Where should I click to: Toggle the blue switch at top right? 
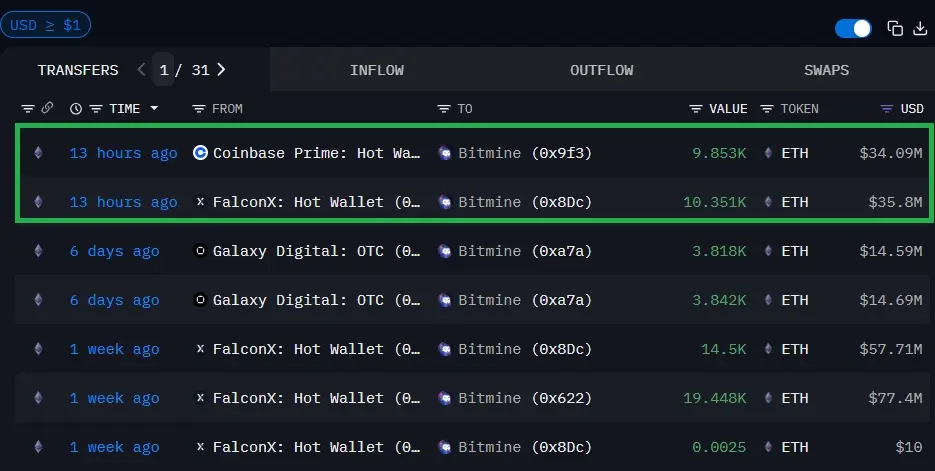click(853, 28)
